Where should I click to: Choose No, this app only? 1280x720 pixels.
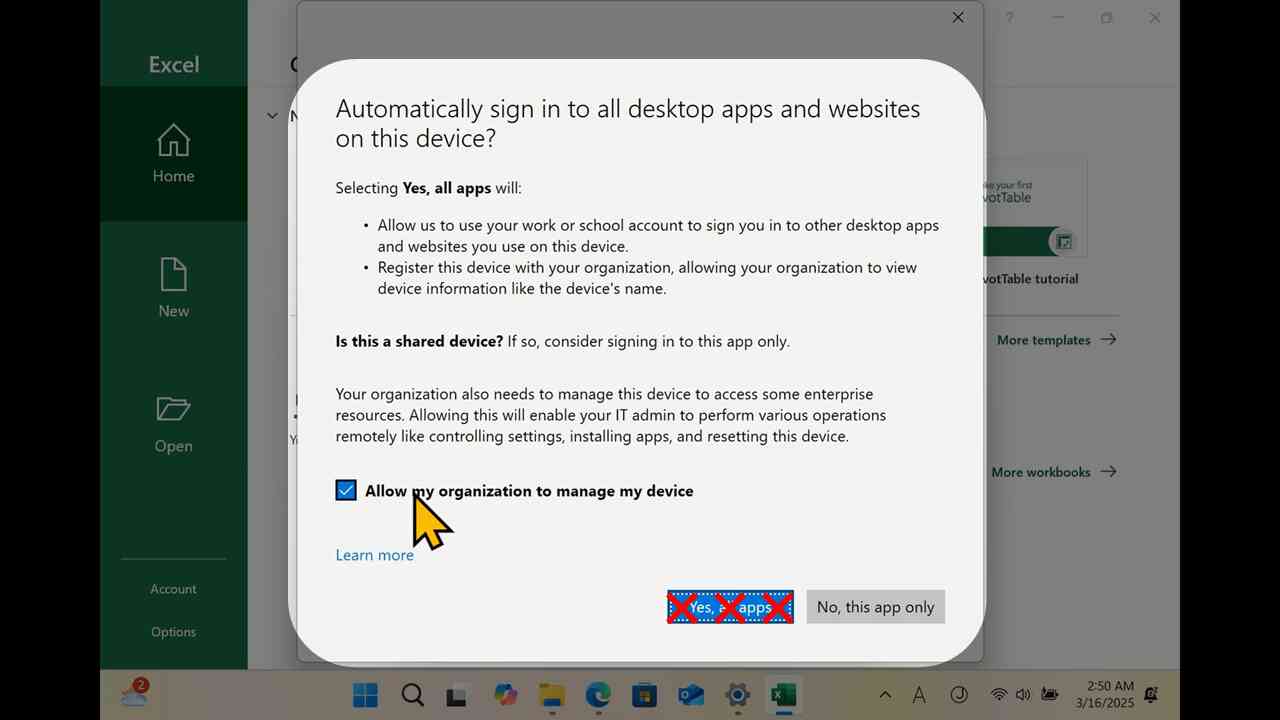875,607
